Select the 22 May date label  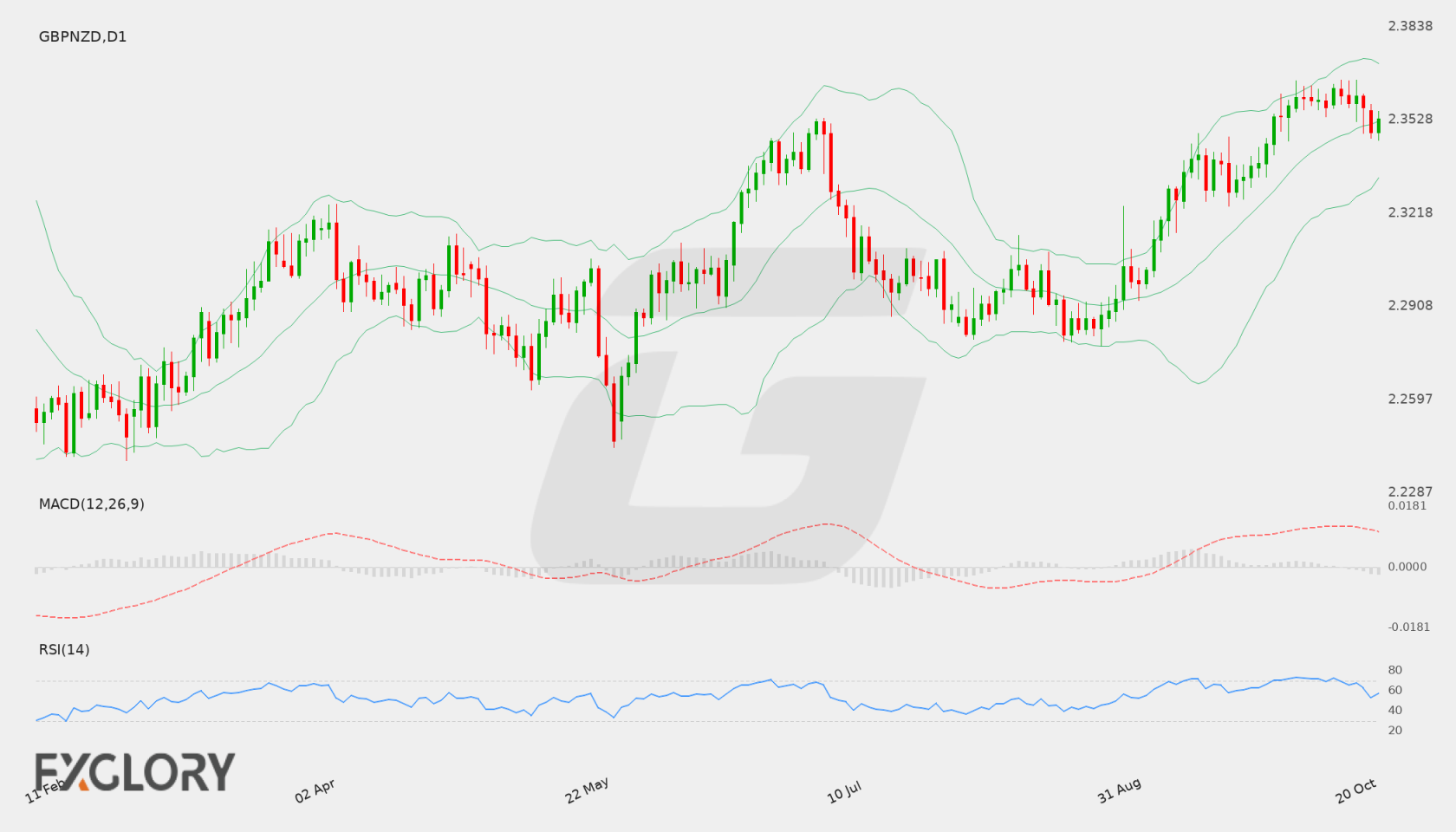tap(587, 790)
